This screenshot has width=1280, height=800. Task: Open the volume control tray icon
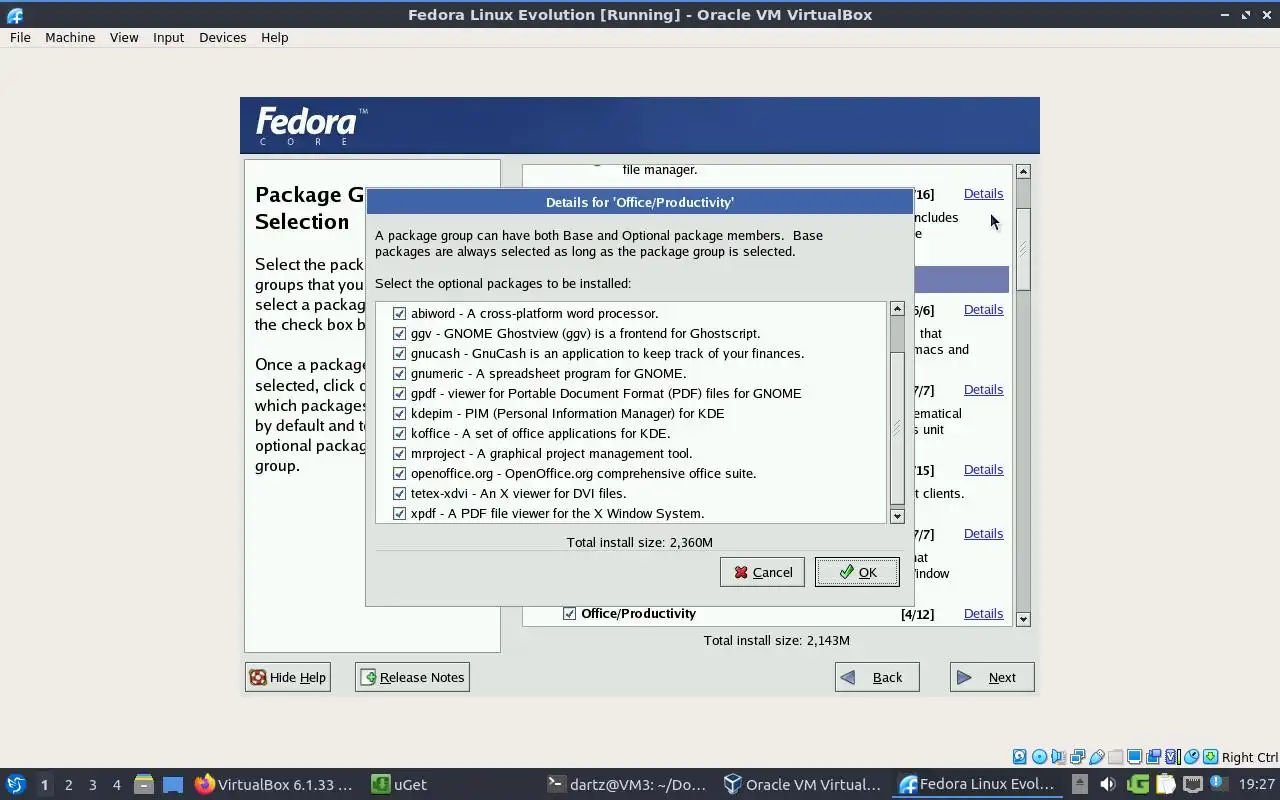click(x=1108, y=784)
